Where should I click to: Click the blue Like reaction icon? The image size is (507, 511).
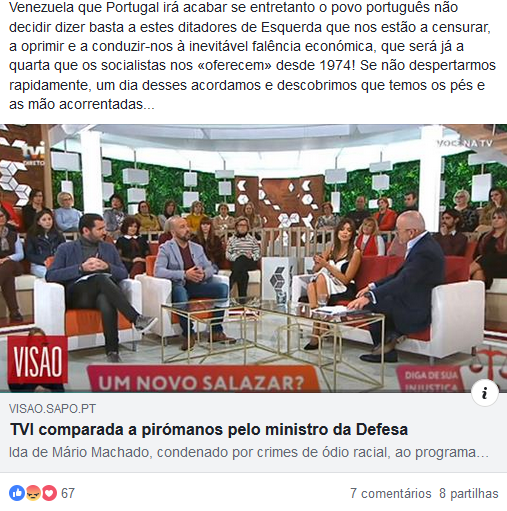(17, 493)
